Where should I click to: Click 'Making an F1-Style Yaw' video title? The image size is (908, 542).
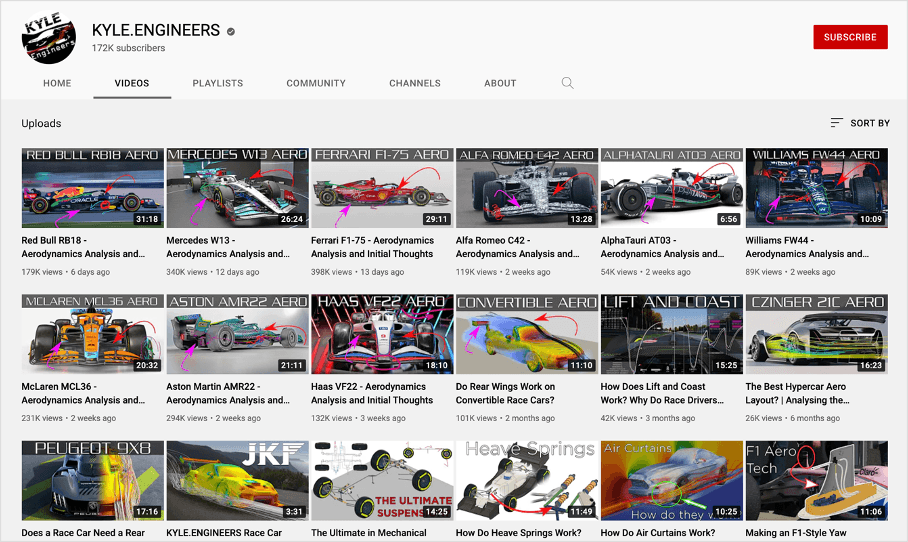(x=796, y=533)
